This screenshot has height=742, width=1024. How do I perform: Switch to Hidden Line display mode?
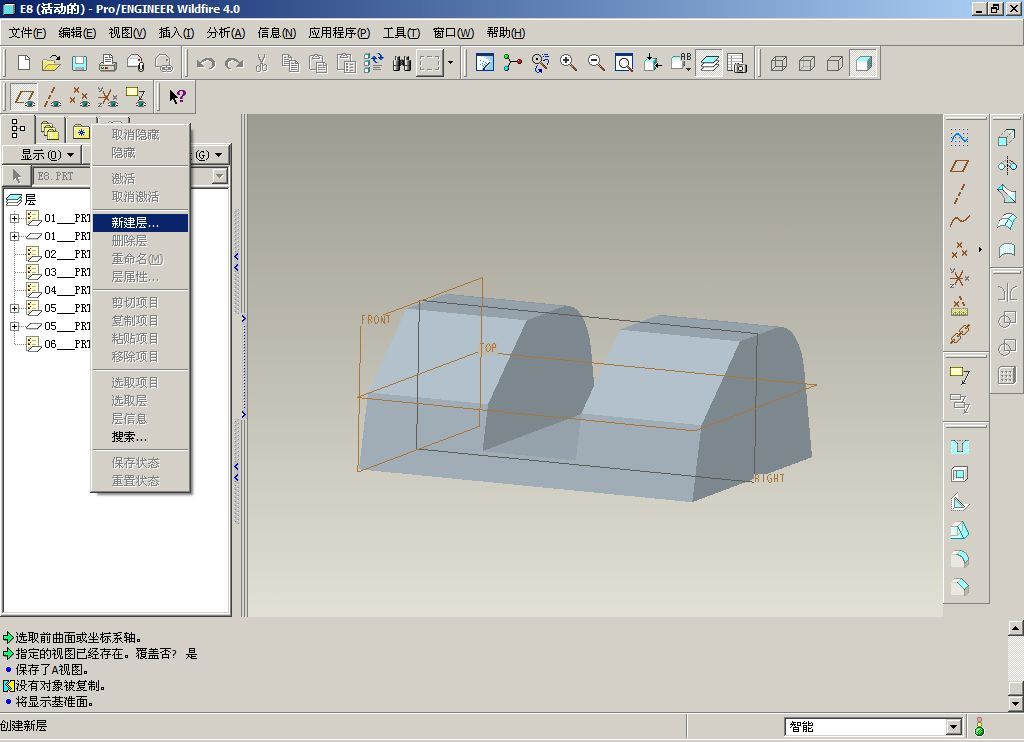807,63
